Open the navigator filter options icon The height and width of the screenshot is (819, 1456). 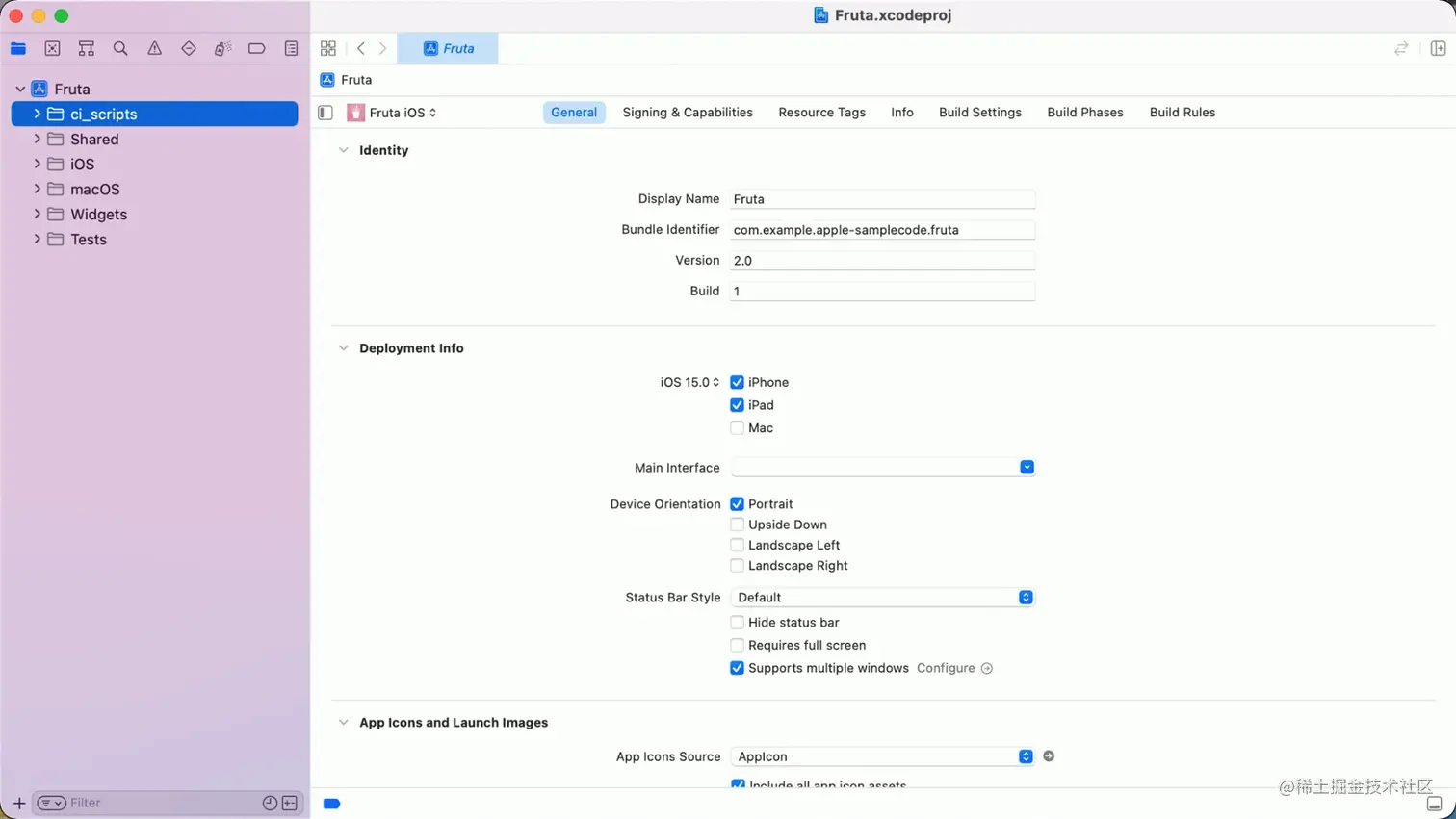pyautogui.click(x=51, y=803)
